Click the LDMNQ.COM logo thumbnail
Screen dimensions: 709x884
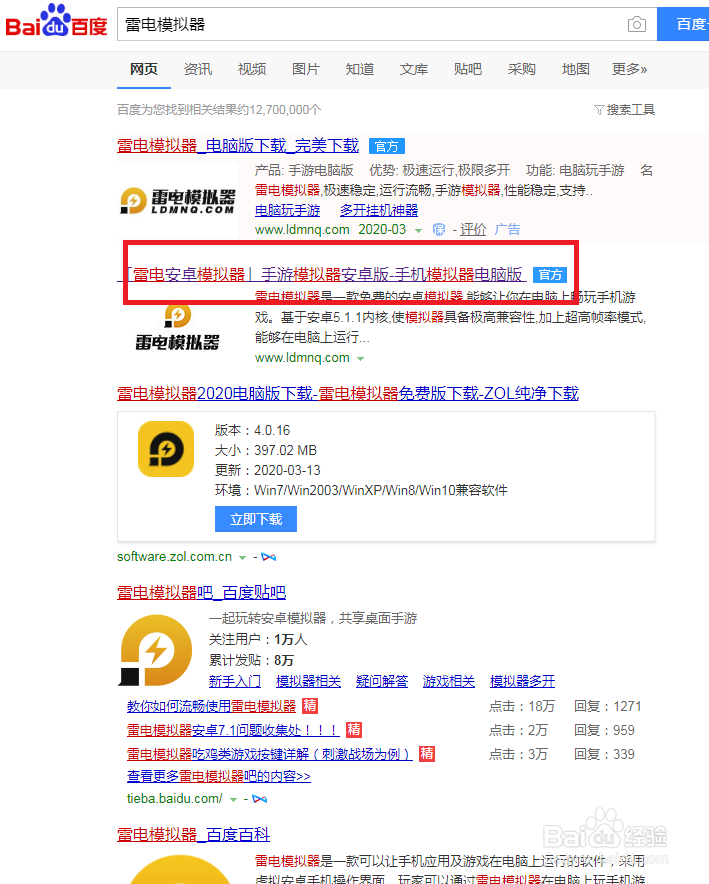pyautogui.click(x=177, y=201)
